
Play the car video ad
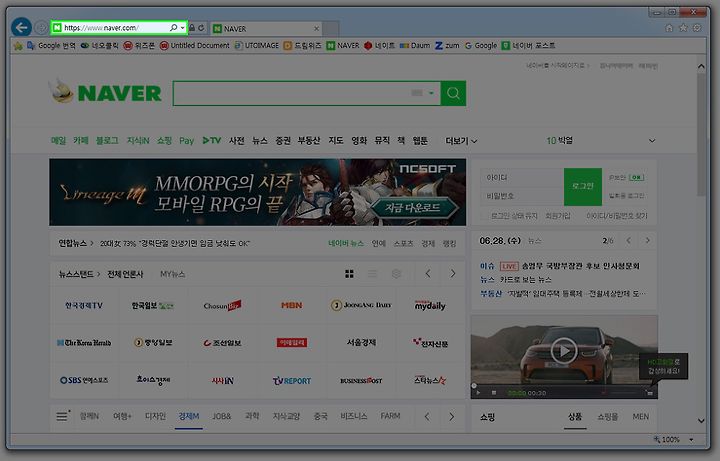click(563, 351)
